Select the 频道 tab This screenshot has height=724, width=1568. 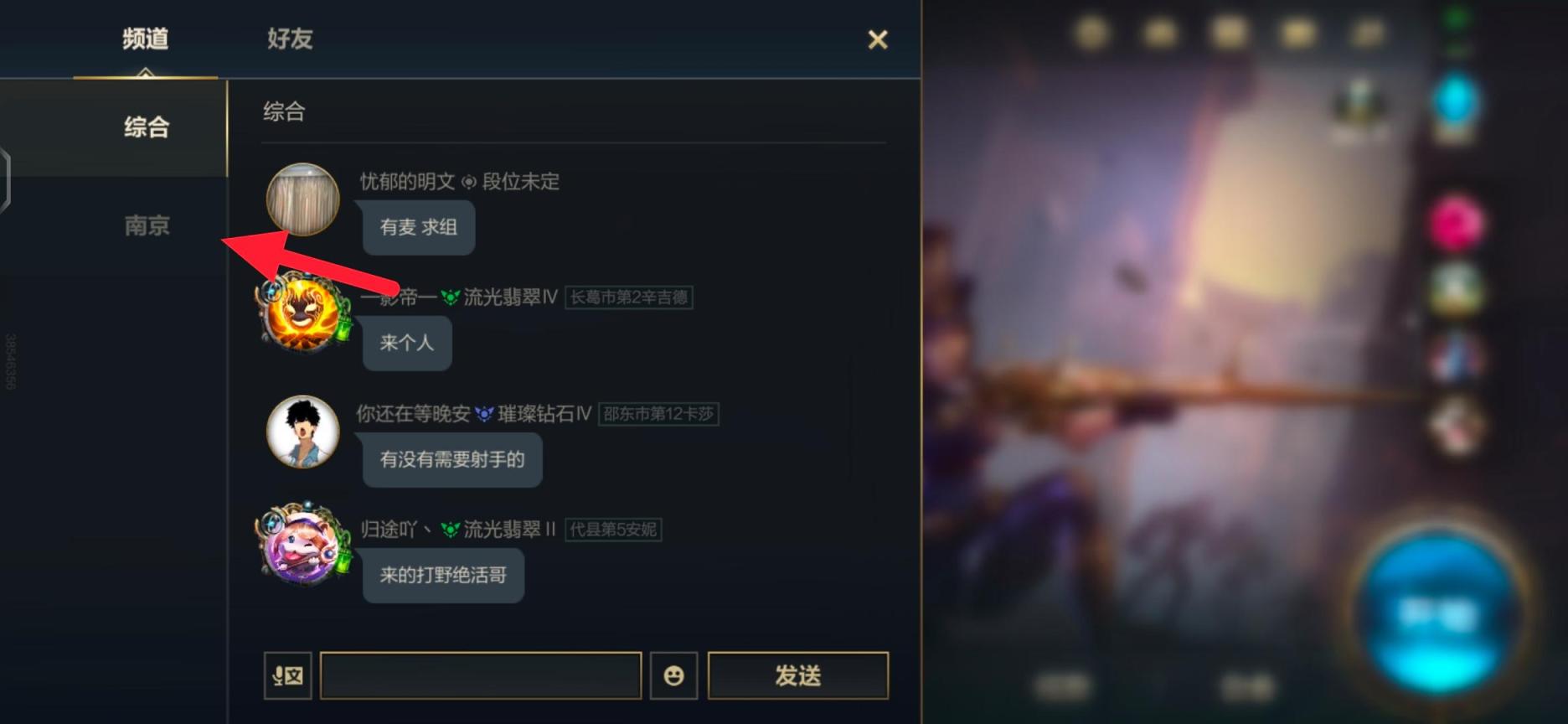(146, 39)
